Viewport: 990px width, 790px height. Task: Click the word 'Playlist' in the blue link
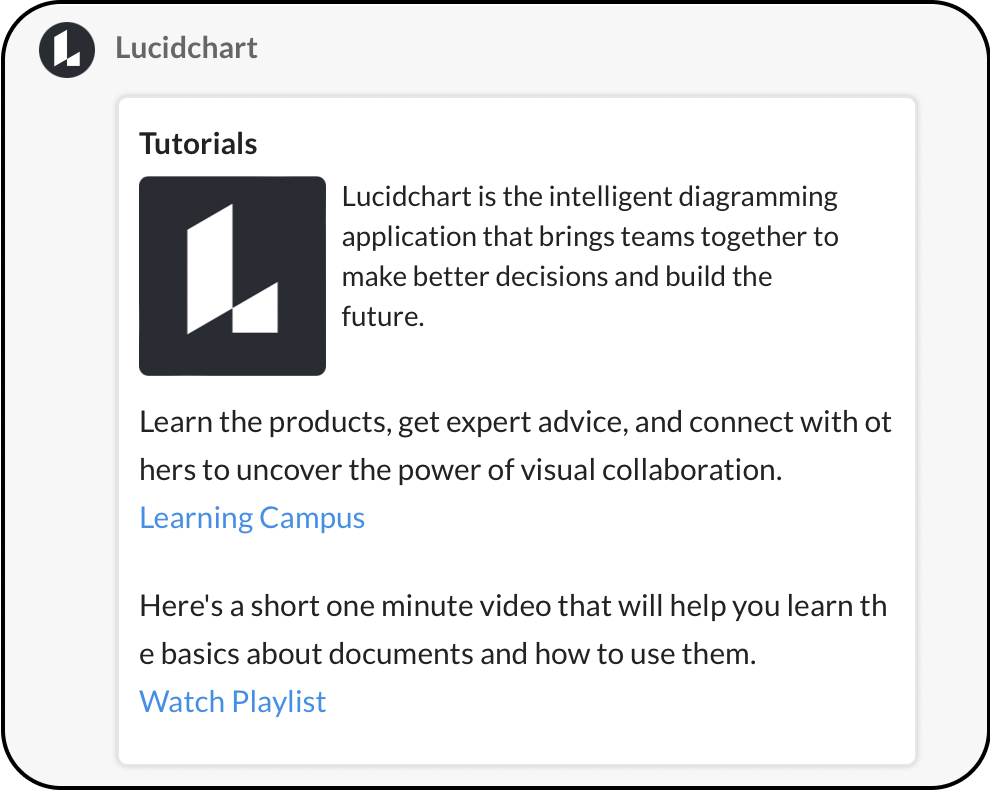(278, 702)
